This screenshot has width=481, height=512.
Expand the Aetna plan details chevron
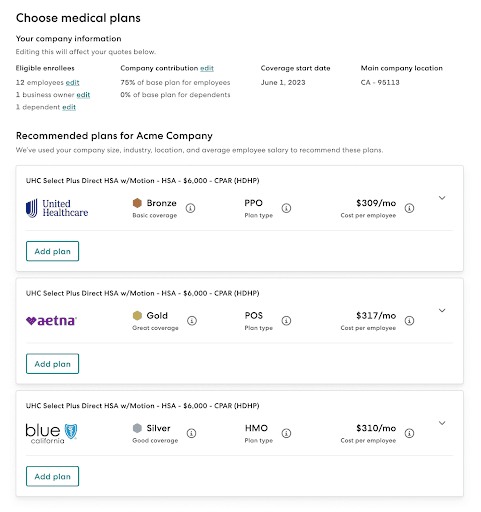[442, 311]
